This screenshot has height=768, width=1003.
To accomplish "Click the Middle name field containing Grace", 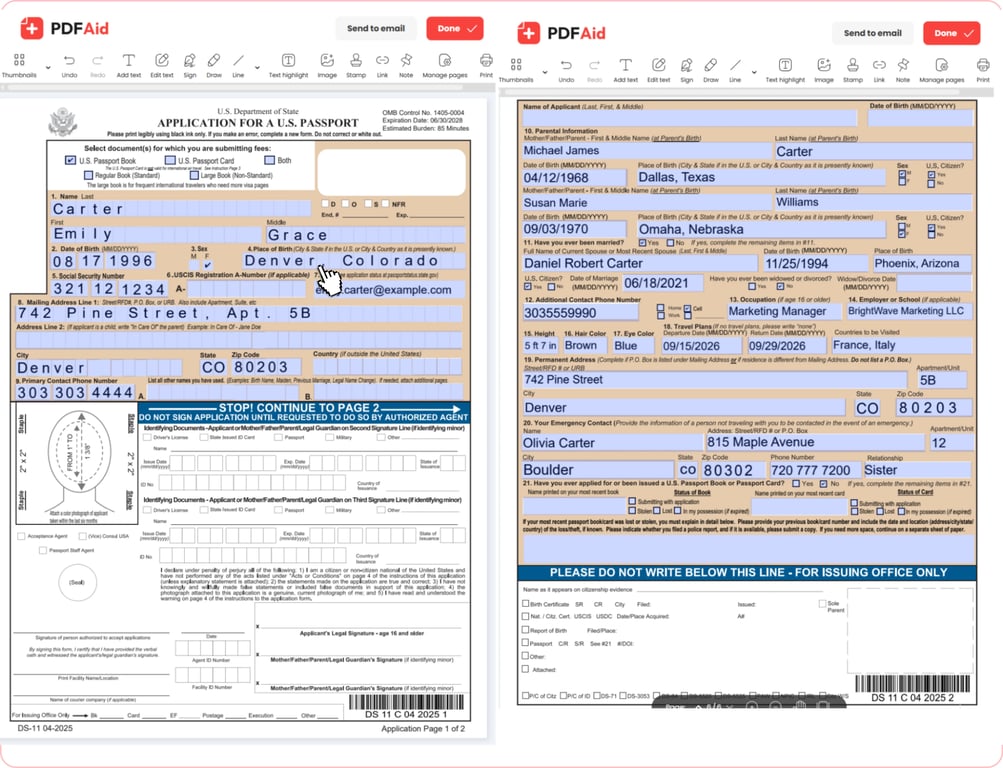I will (366, 235).
